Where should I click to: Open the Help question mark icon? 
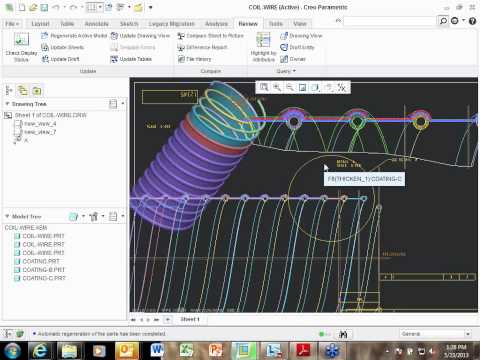[472, 21]
